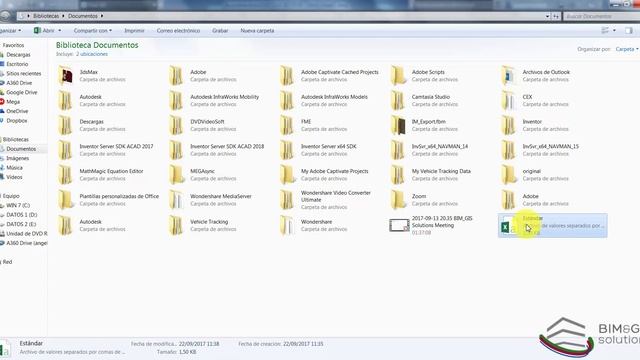Screen dimensions: 640x360
Task: Open the 3dsMax folder icon
Action: tap(66, 76)
